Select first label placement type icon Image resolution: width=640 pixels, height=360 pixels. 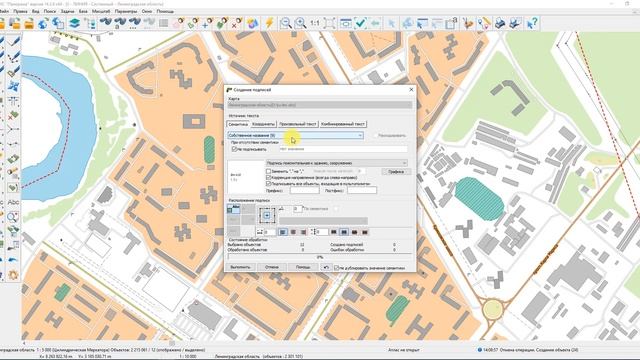pyautogui.click(x=233, y=209)
